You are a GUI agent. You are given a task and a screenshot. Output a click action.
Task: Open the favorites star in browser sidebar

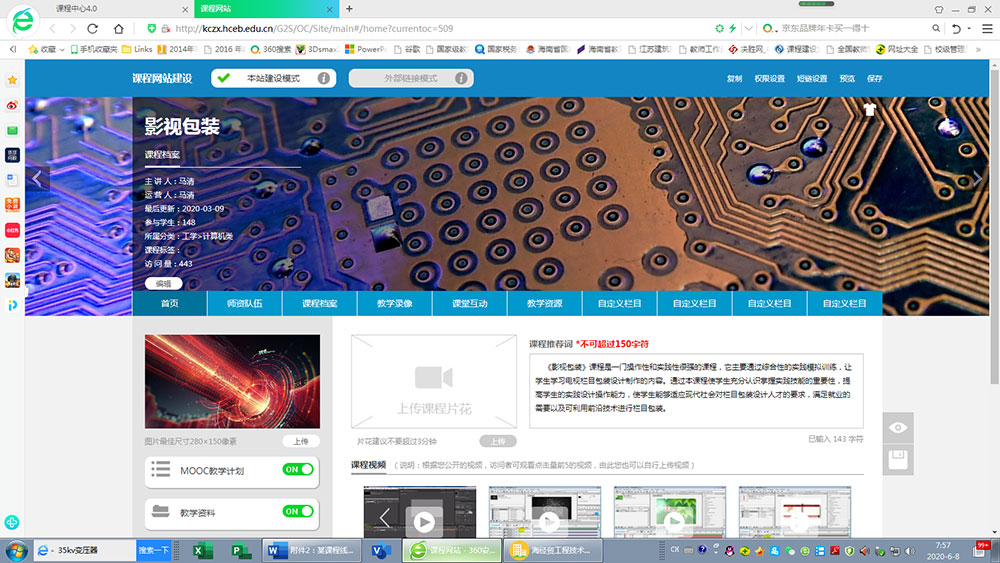(12, 79)
